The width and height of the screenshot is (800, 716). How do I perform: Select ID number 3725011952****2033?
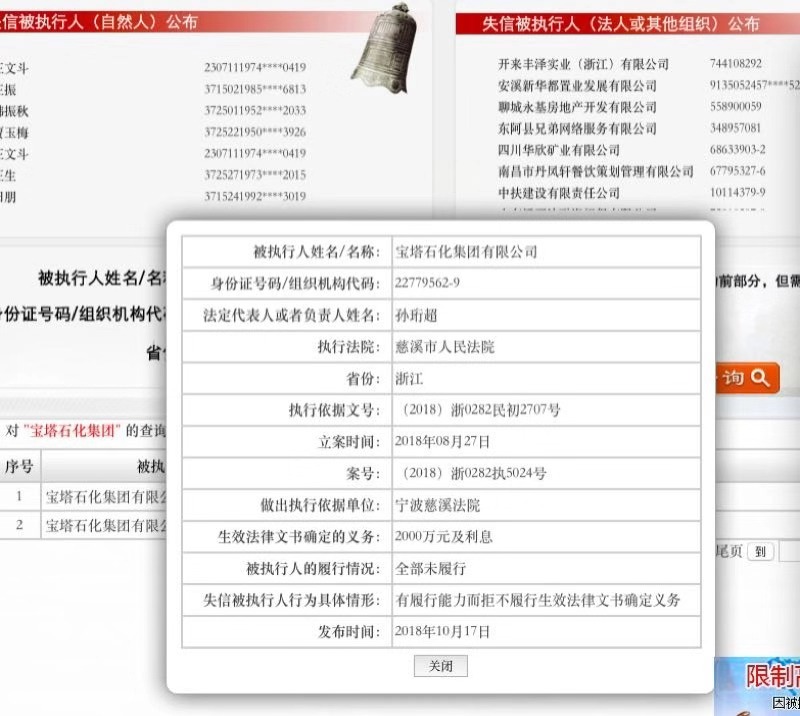tap(255, 110)
